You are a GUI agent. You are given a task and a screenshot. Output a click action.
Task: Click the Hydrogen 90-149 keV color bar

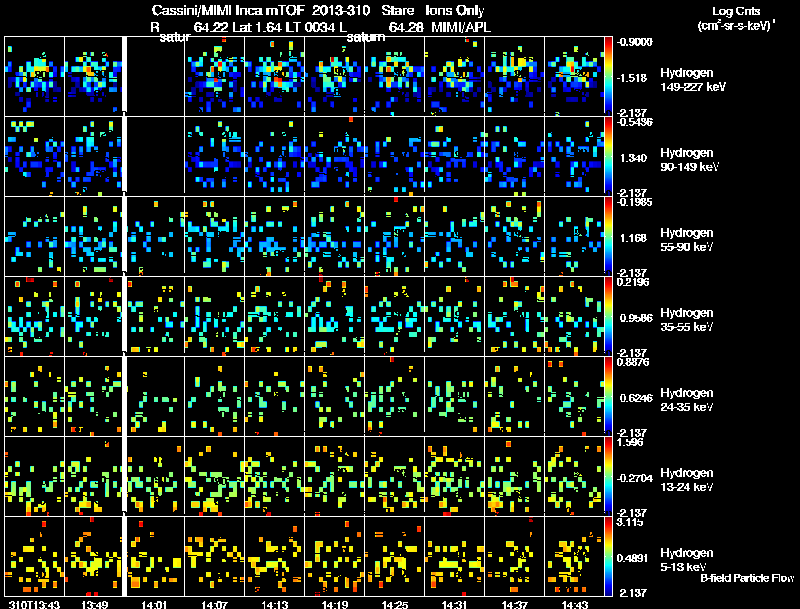click(x=608, y=156)
